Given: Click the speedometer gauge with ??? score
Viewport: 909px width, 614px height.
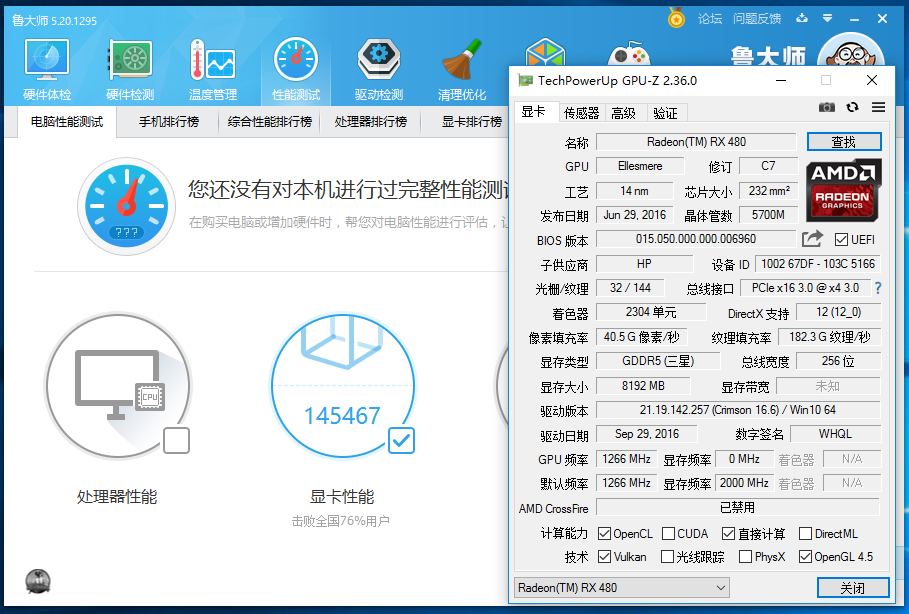Looking at the screenshot, I should (126, 205).
